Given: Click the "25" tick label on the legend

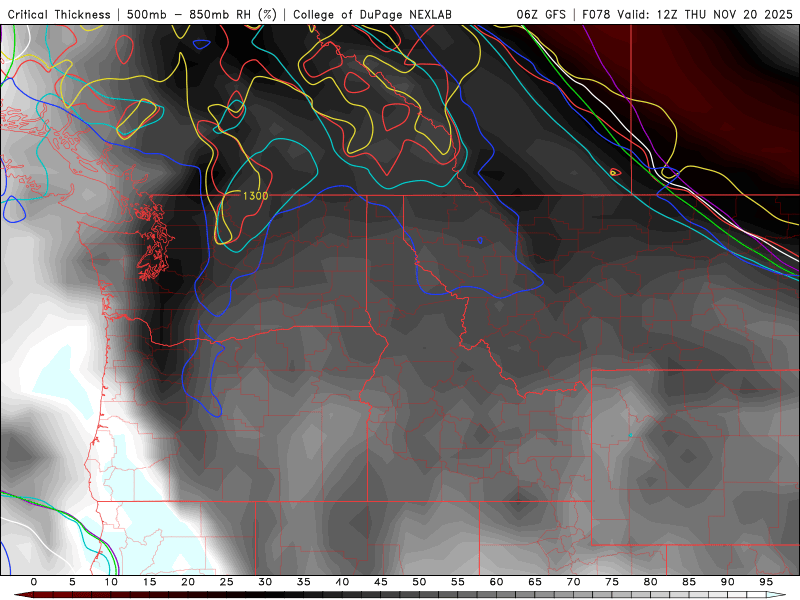Looking at the screenshot, I should click(227, 582).
